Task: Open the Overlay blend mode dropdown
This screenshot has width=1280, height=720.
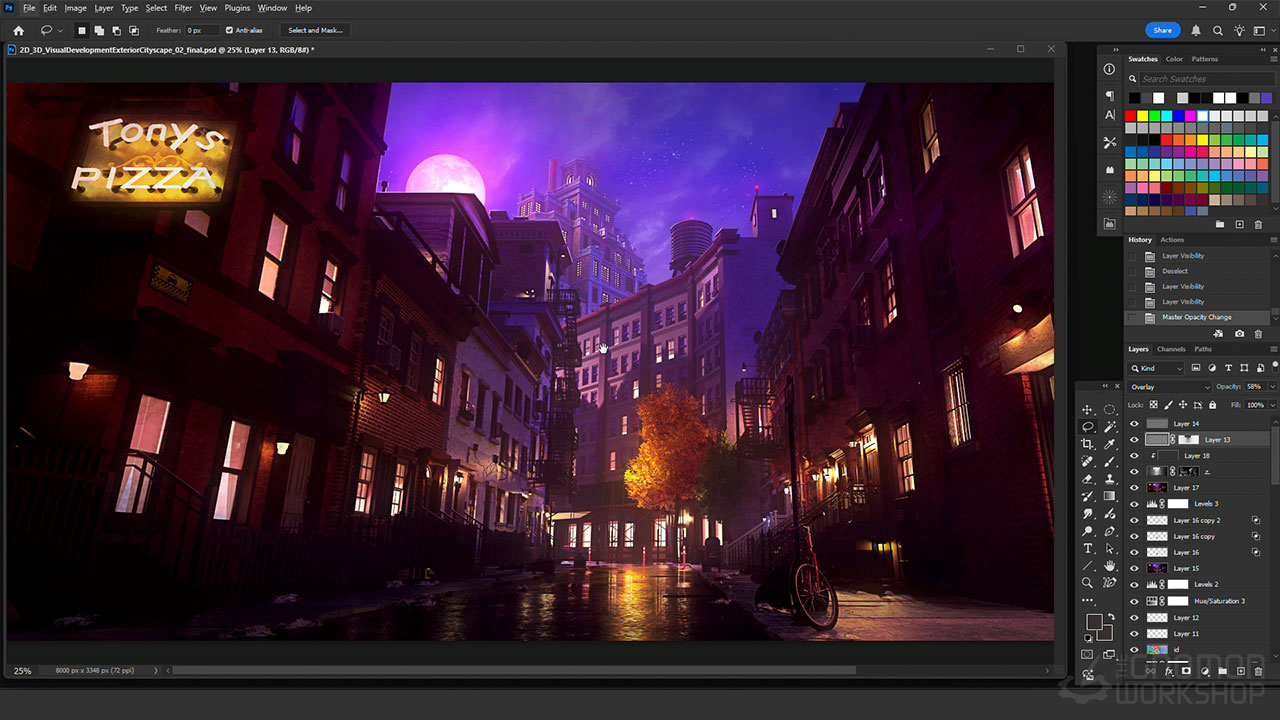Action: tap(1168, 387)
